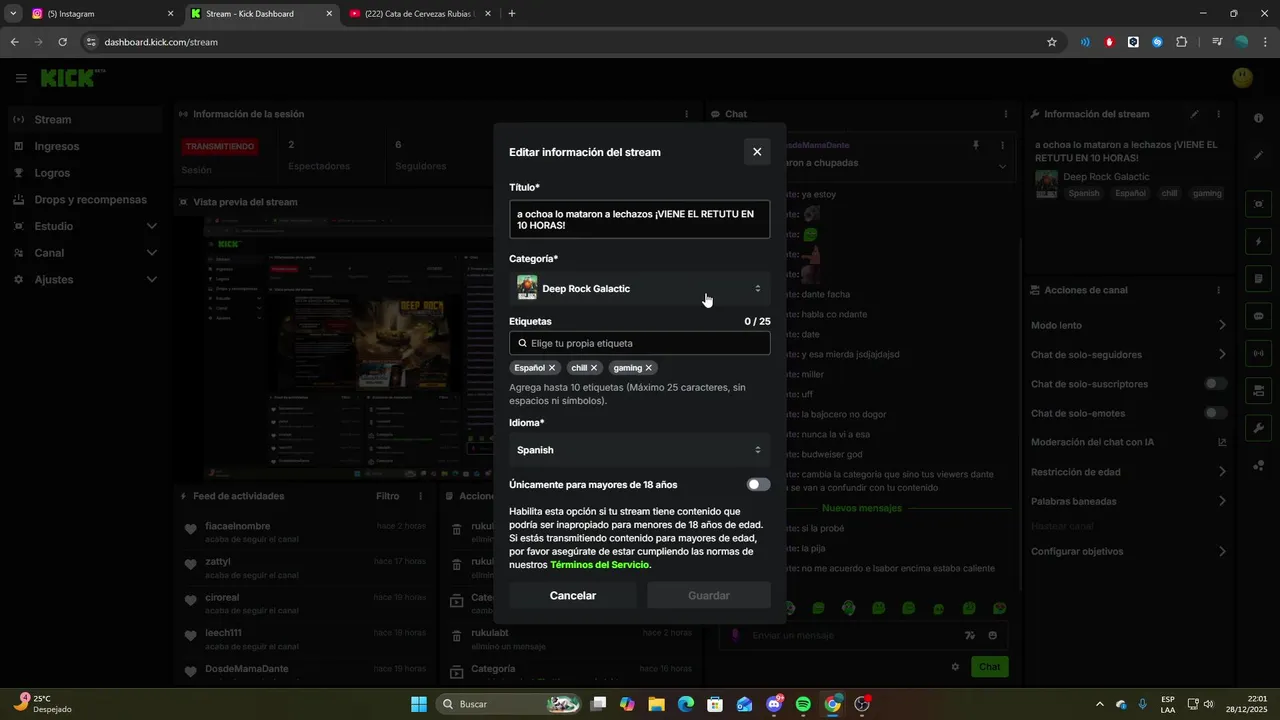This screenshot has width=1280, height=720.
Task: Open Spotify from the taskbar
Action: [x=803, y=704]
